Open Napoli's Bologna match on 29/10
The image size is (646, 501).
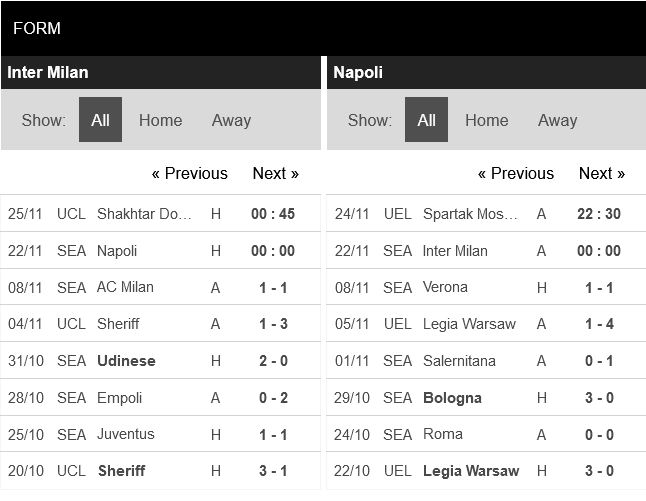click(452, 398)
